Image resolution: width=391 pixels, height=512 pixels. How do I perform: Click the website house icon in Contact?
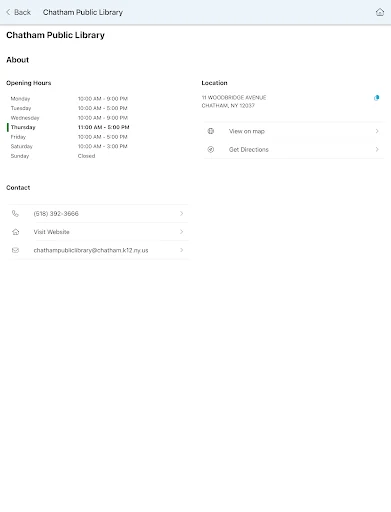click(15, 232)
